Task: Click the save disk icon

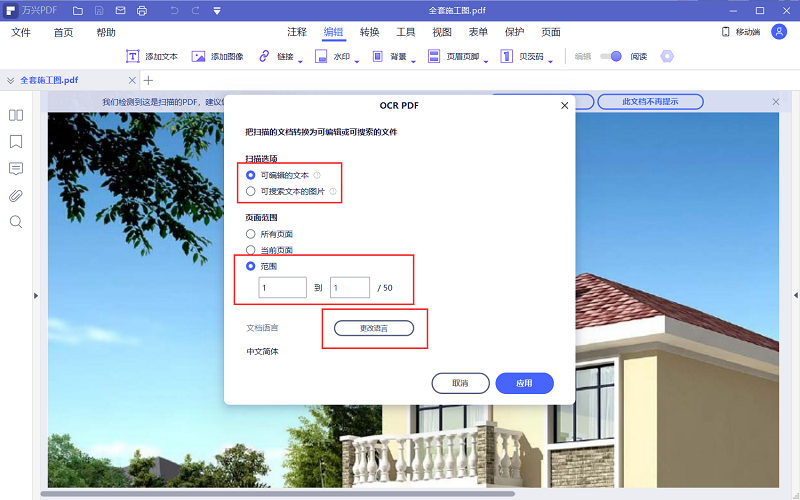Action: [99, 11]
